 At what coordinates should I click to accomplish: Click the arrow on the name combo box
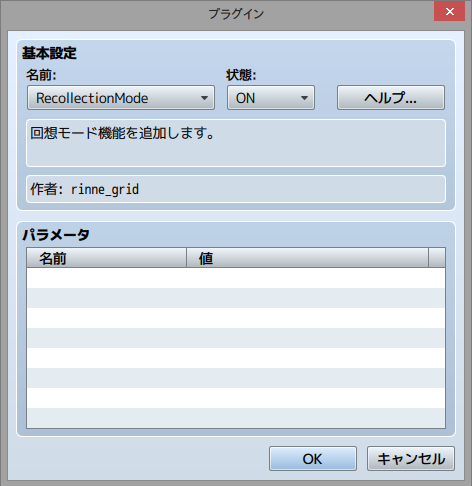click(x=204, y=98)
